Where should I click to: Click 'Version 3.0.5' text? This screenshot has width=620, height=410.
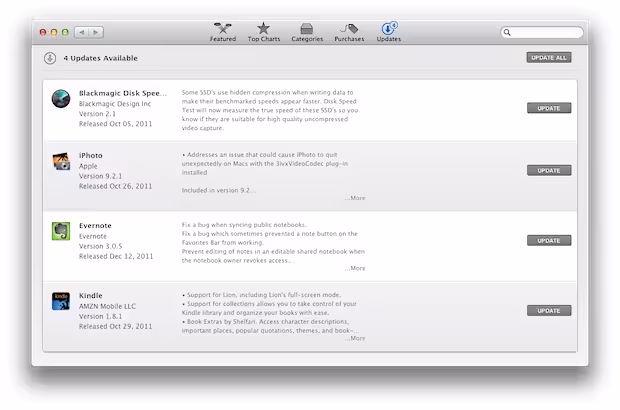[100, 246]
